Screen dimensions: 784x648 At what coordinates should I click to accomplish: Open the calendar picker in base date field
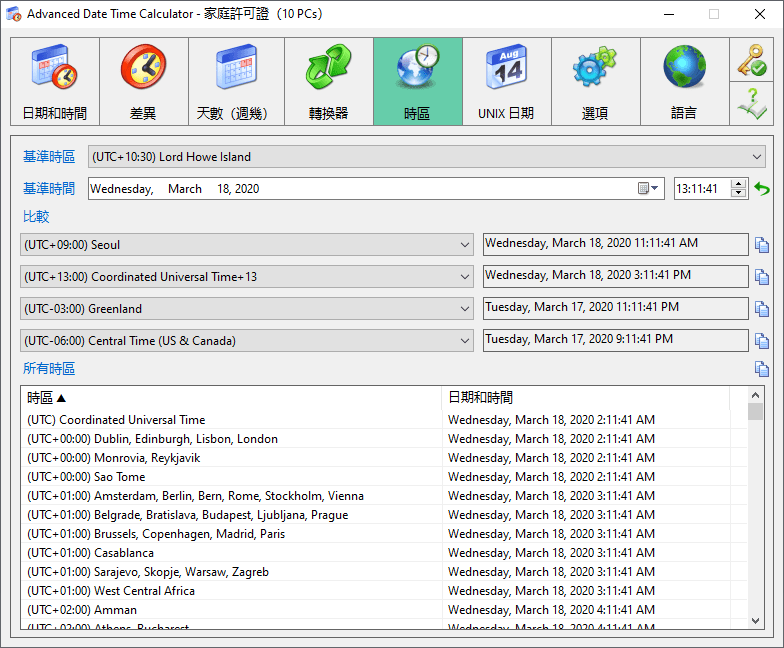tap(648, 188)
